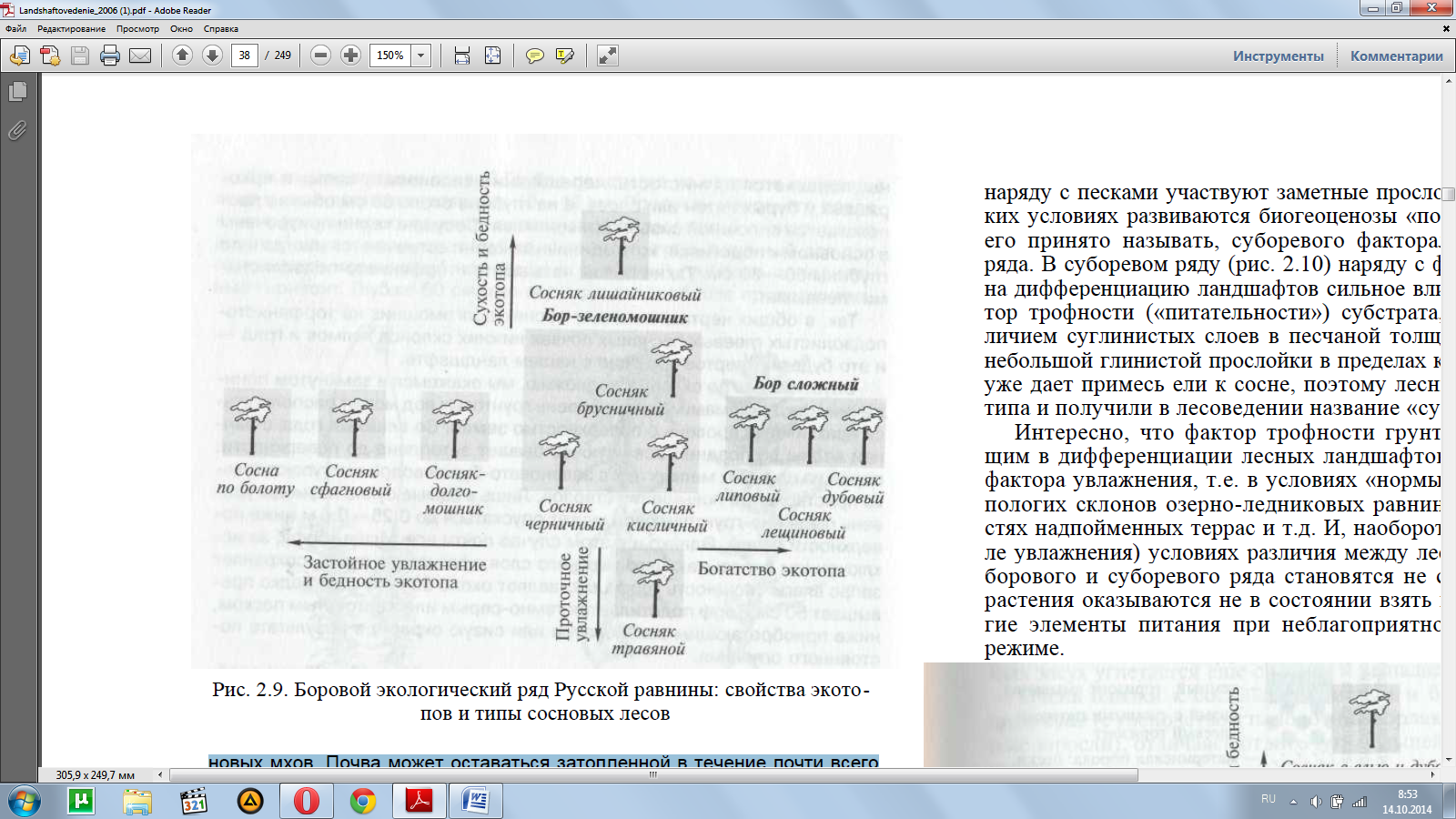Open the Просмотр menu

point(137,28)
